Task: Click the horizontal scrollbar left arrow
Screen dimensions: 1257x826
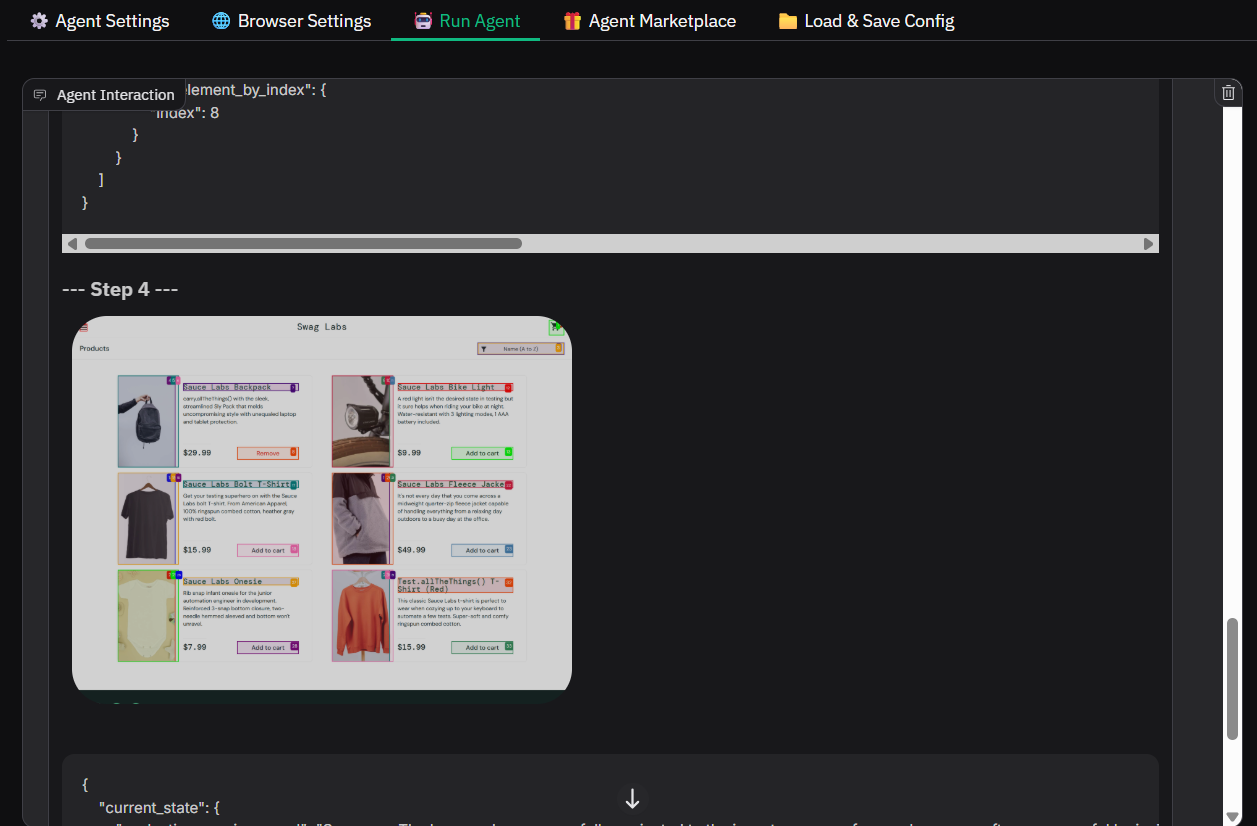Action: point(72,244)
